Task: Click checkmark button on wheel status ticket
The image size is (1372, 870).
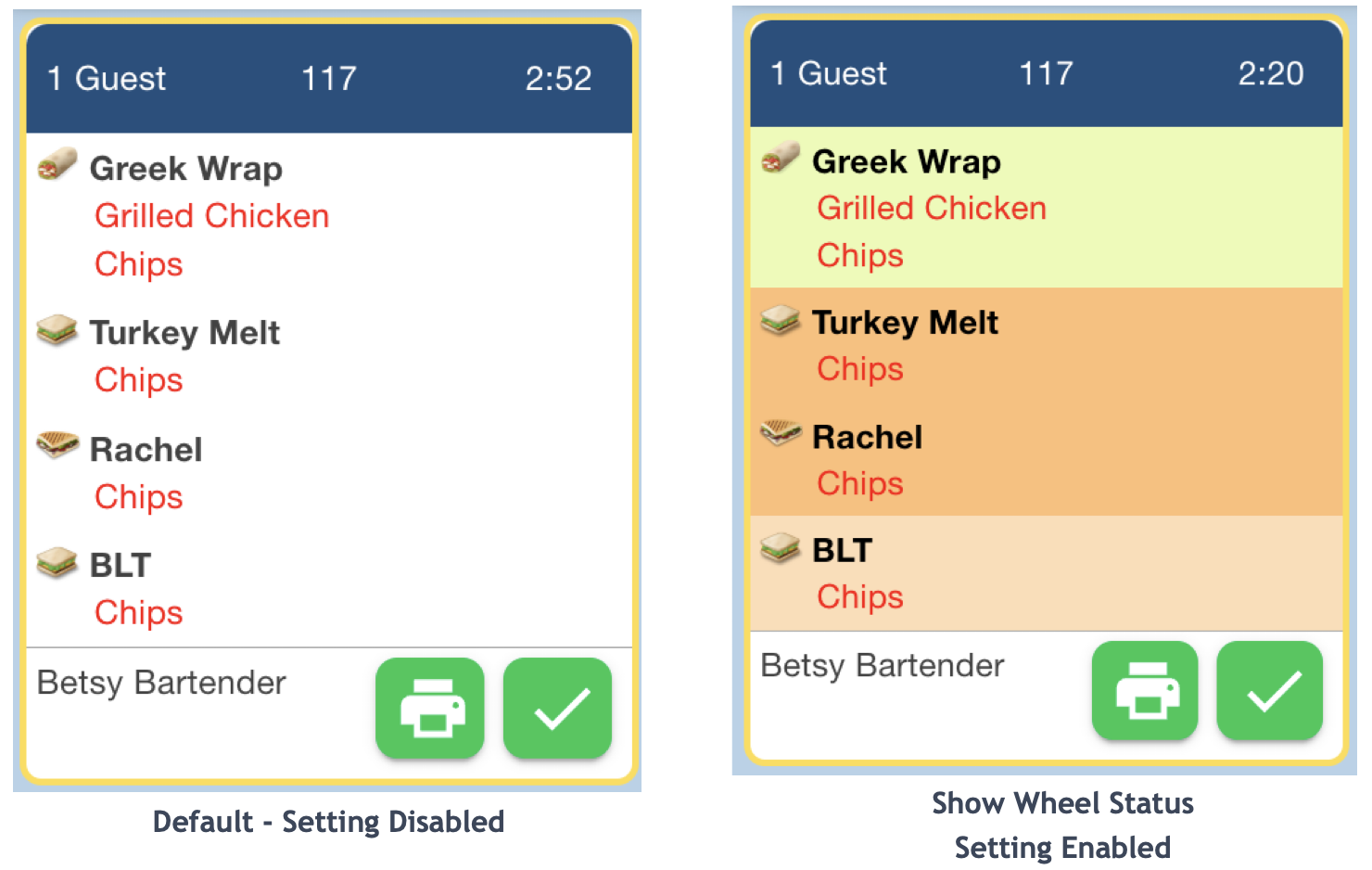Action: click(1270, 690)
